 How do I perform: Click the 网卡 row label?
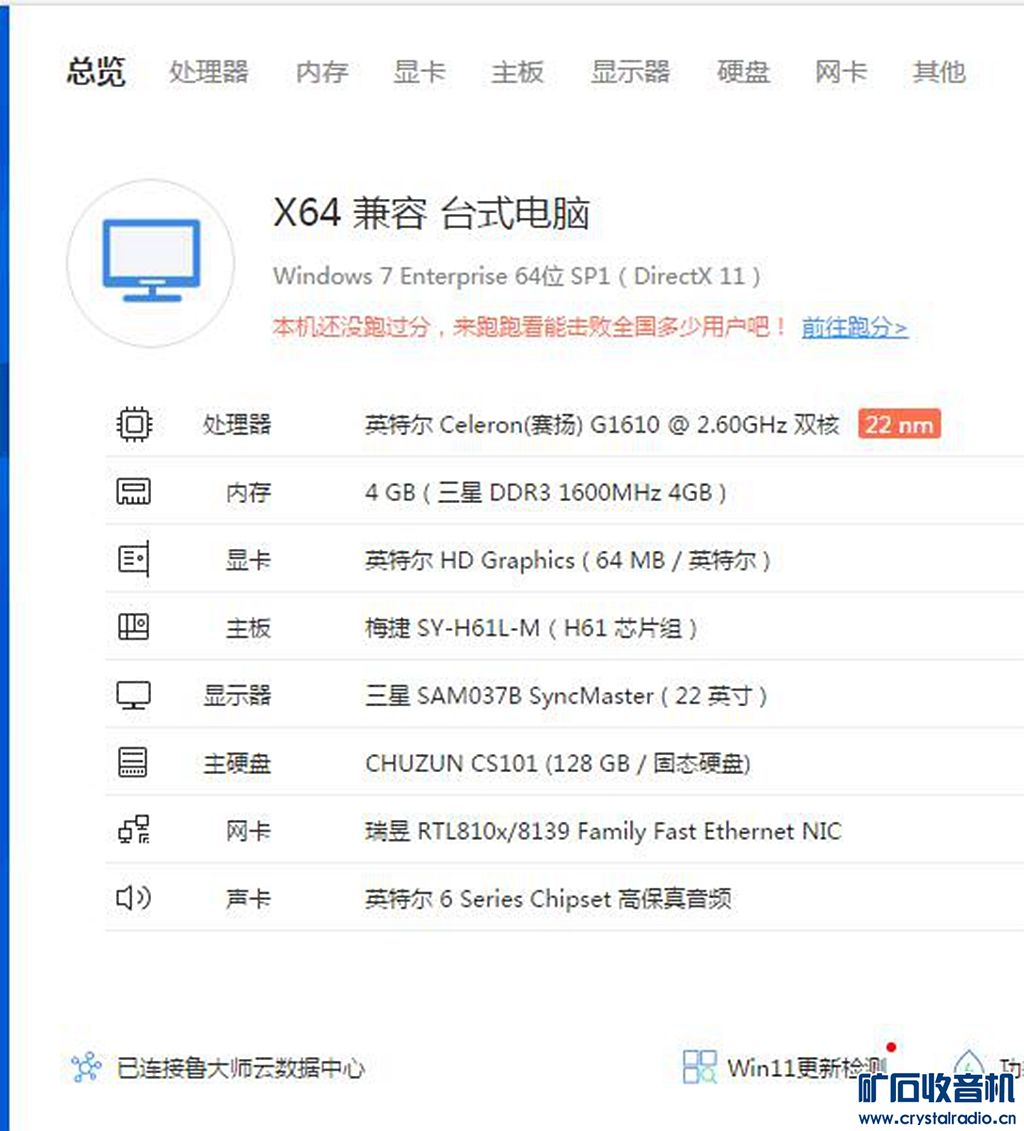pos(248,831)
